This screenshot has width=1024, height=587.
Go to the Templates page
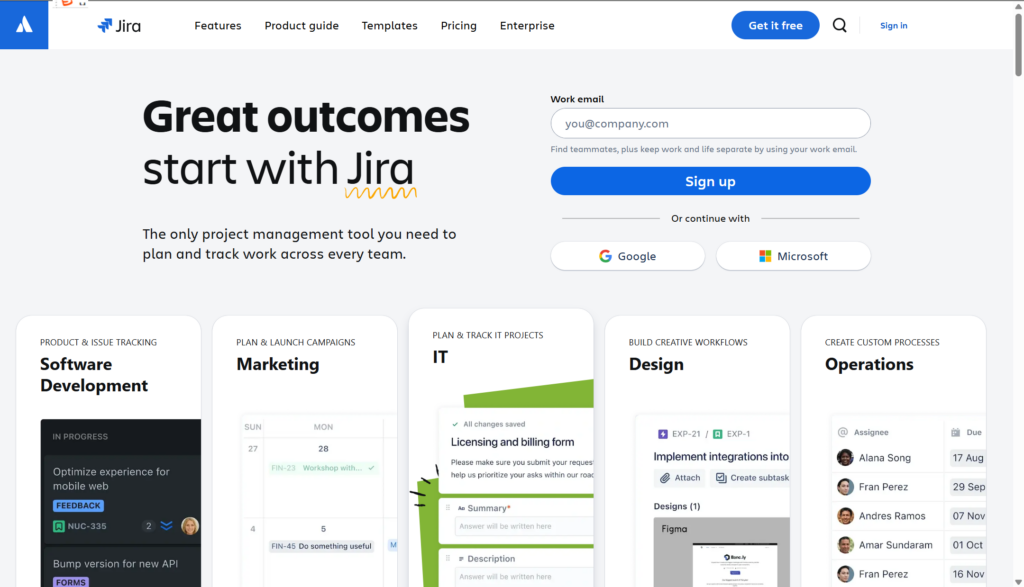[x=389, y=26]
